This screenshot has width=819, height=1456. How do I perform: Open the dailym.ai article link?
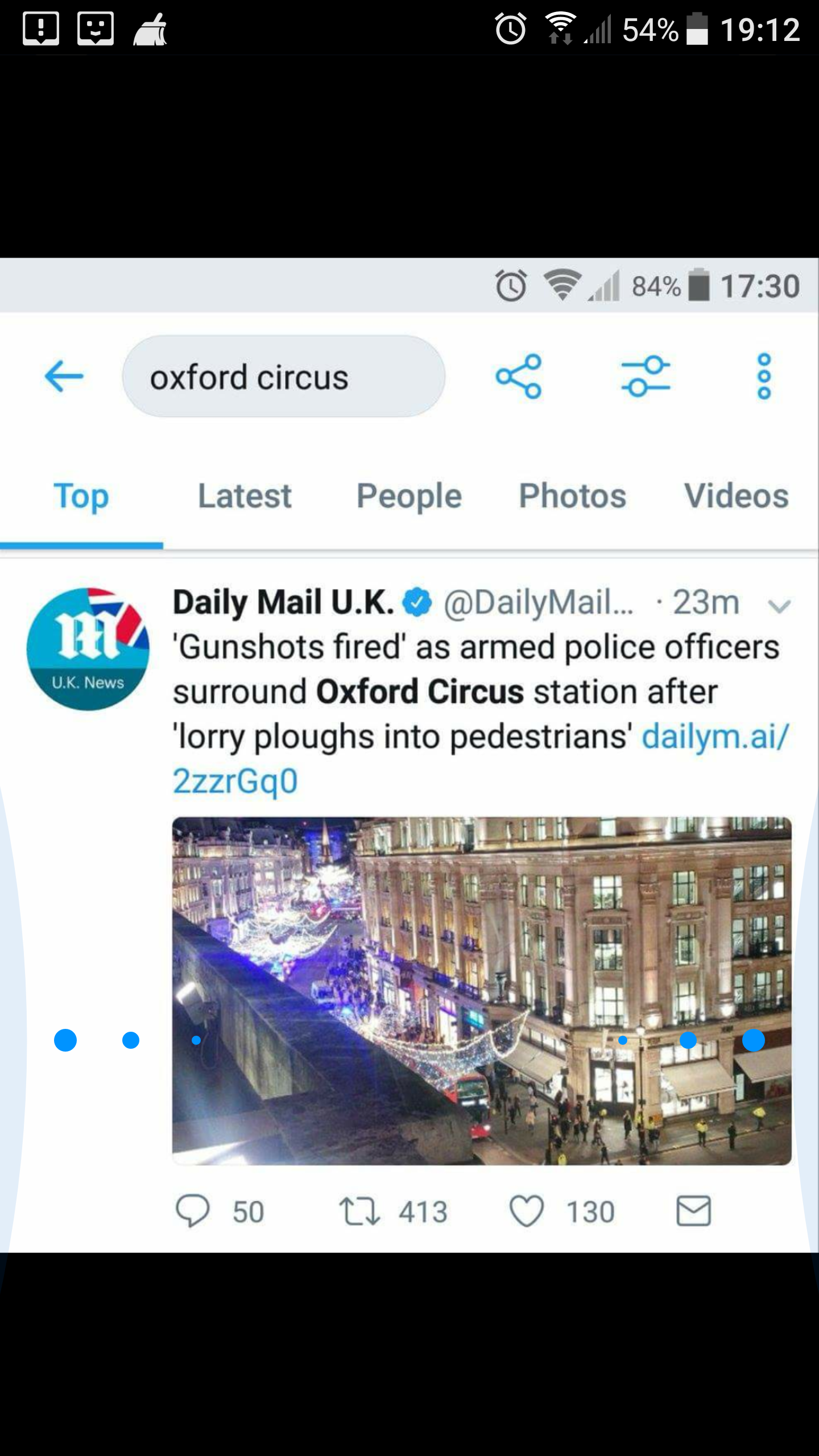coord(715,737)
